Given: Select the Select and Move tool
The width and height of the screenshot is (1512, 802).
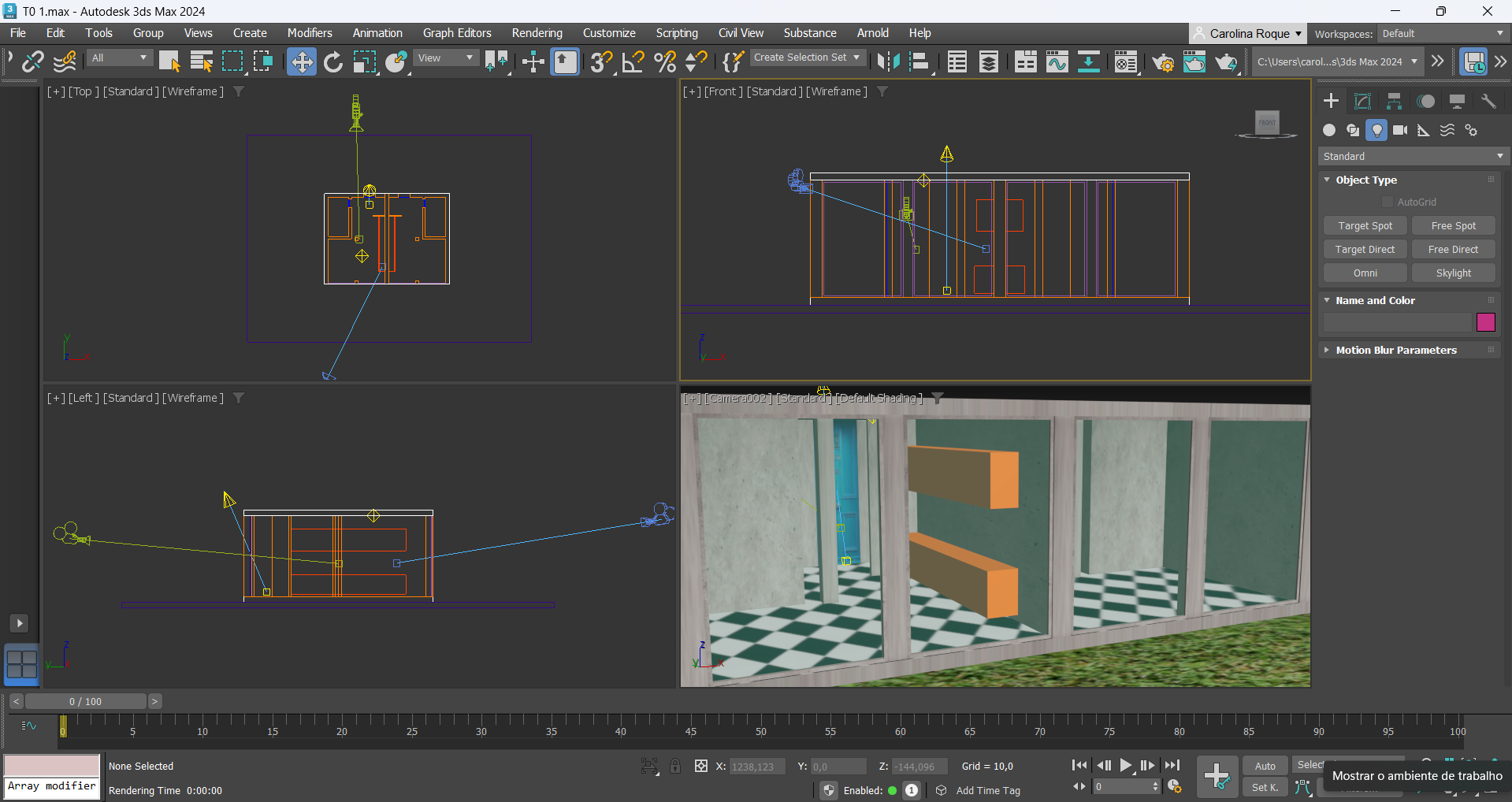Looking at the screenshot, I should (x=301, y=61).
